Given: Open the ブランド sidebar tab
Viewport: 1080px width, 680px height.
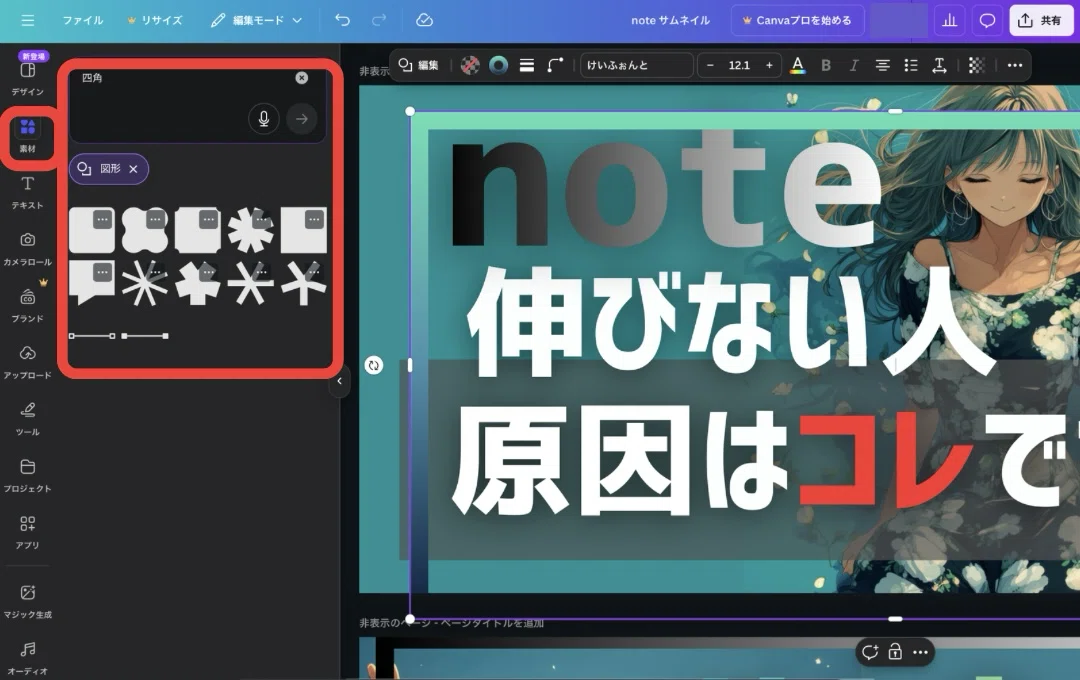Looking at the screenshot, I should (28, 305).
